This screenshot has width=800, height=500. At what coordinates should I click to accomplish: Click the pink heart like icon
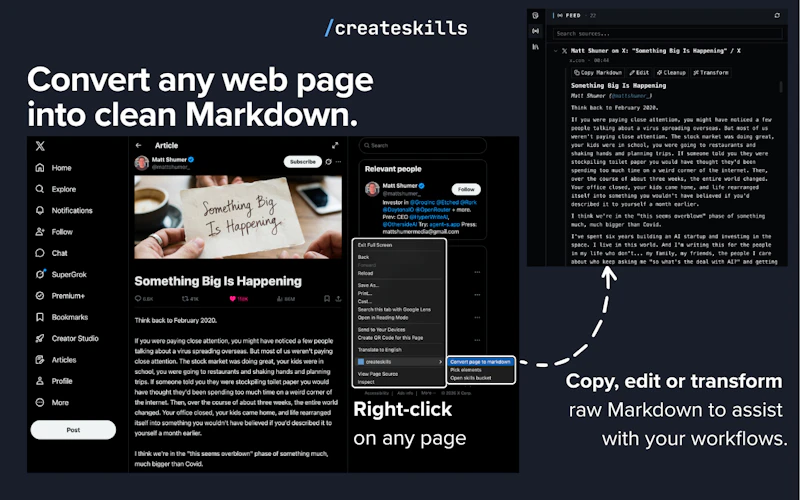[233, 299]
